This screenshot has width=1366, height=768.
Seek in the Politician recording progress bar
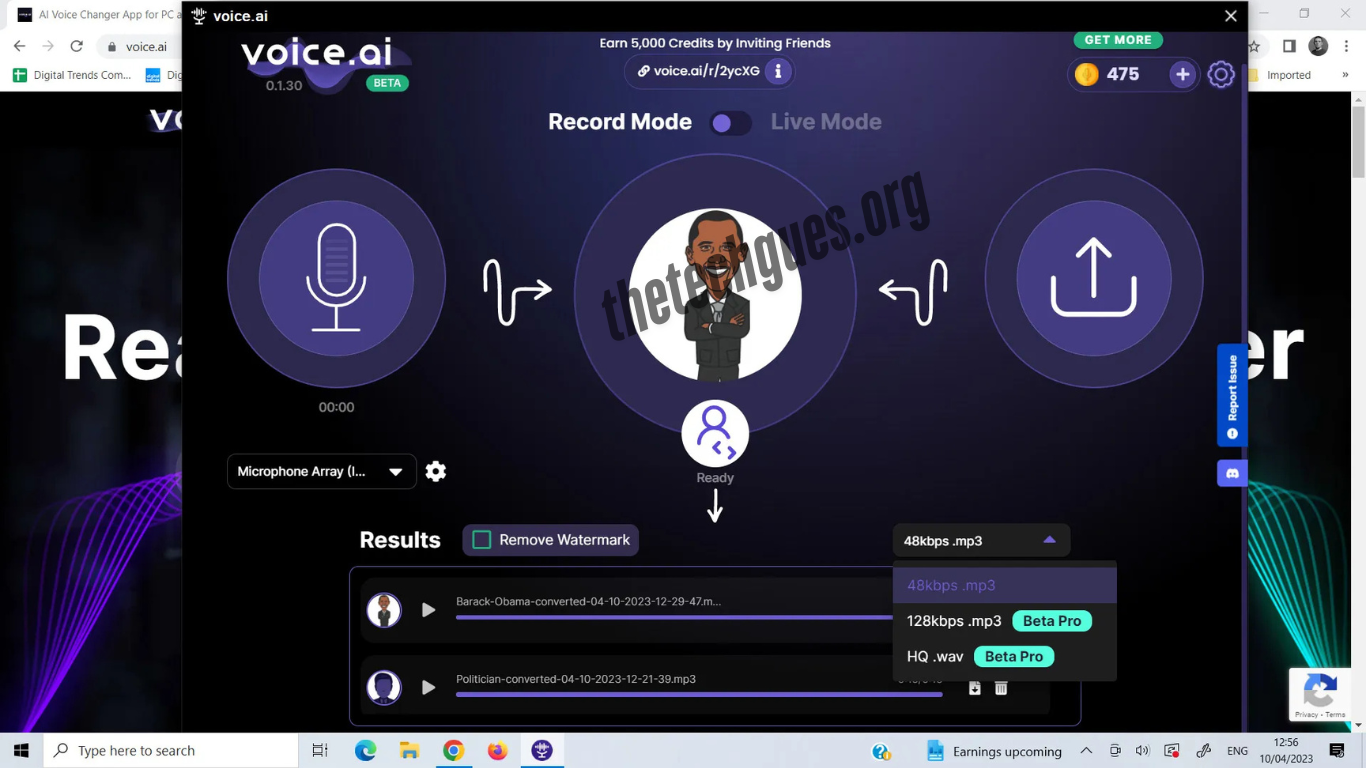[x=699, y=695]
